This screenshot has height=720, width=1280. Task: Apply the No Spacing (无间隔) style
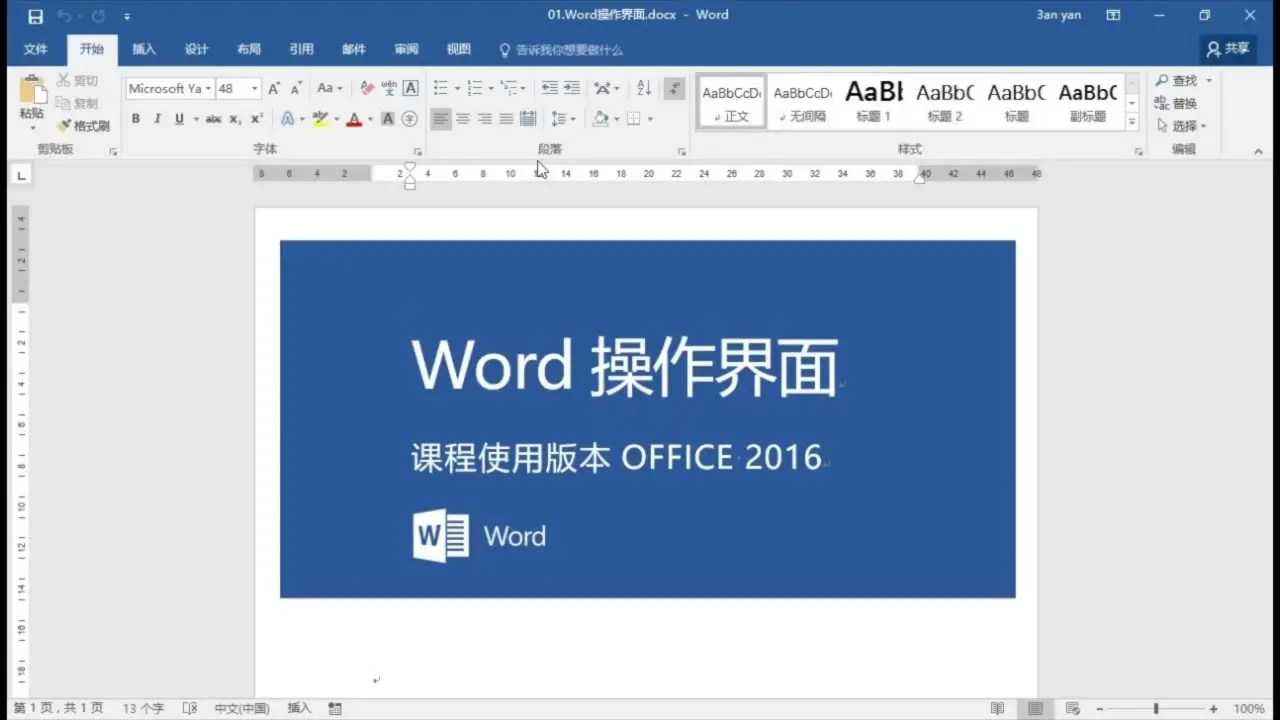click(x=803, y=101)
